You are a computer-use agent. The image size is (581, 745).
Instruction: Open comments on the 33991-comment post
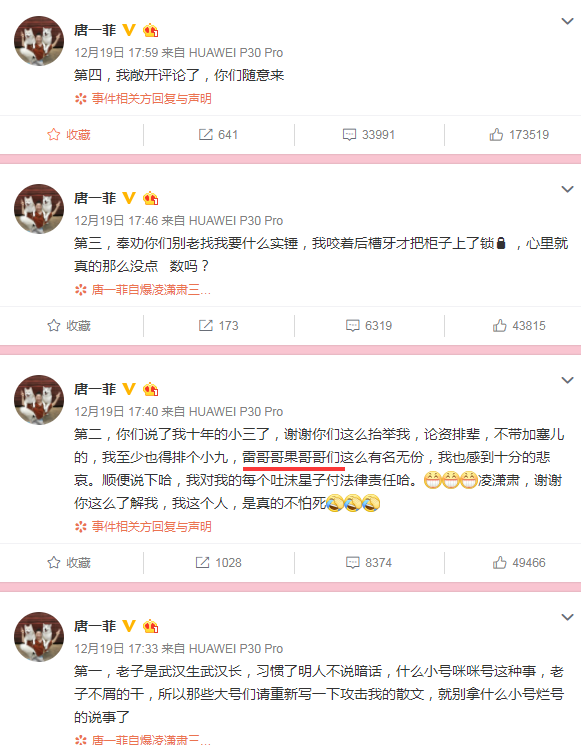tap(369, 135)
